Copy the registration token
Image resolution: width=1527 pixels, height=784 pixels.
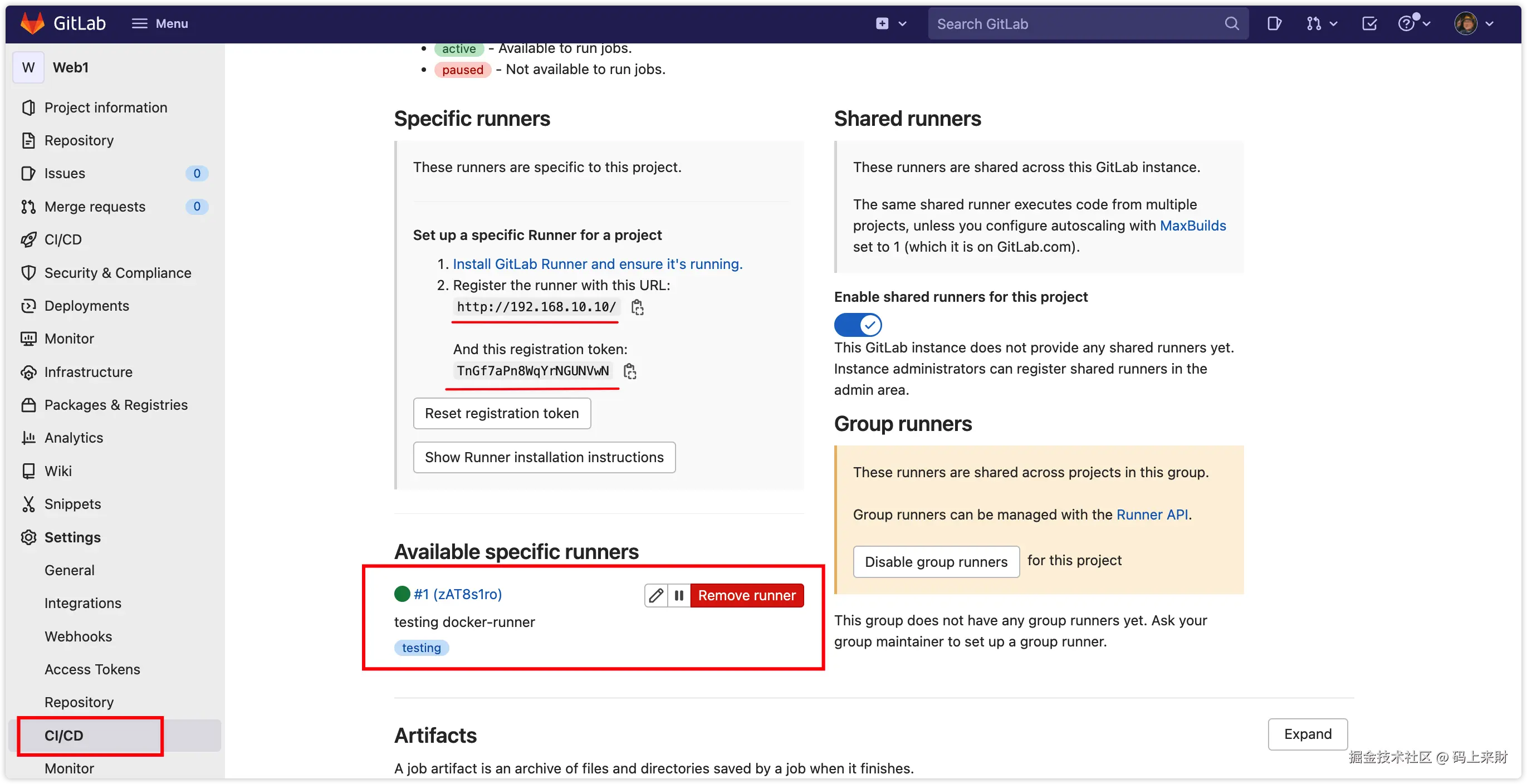coord(629,371)
